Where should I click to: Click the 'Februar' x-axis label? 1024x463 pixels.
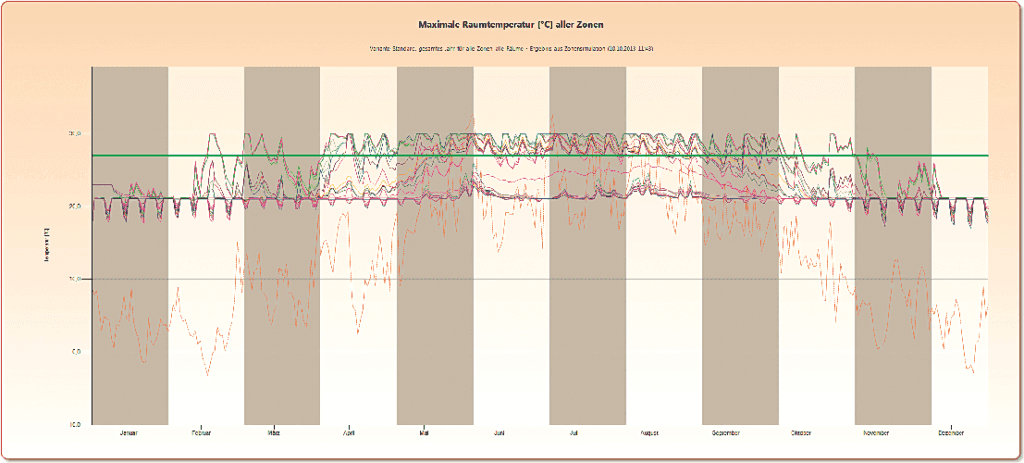(205, 434)
